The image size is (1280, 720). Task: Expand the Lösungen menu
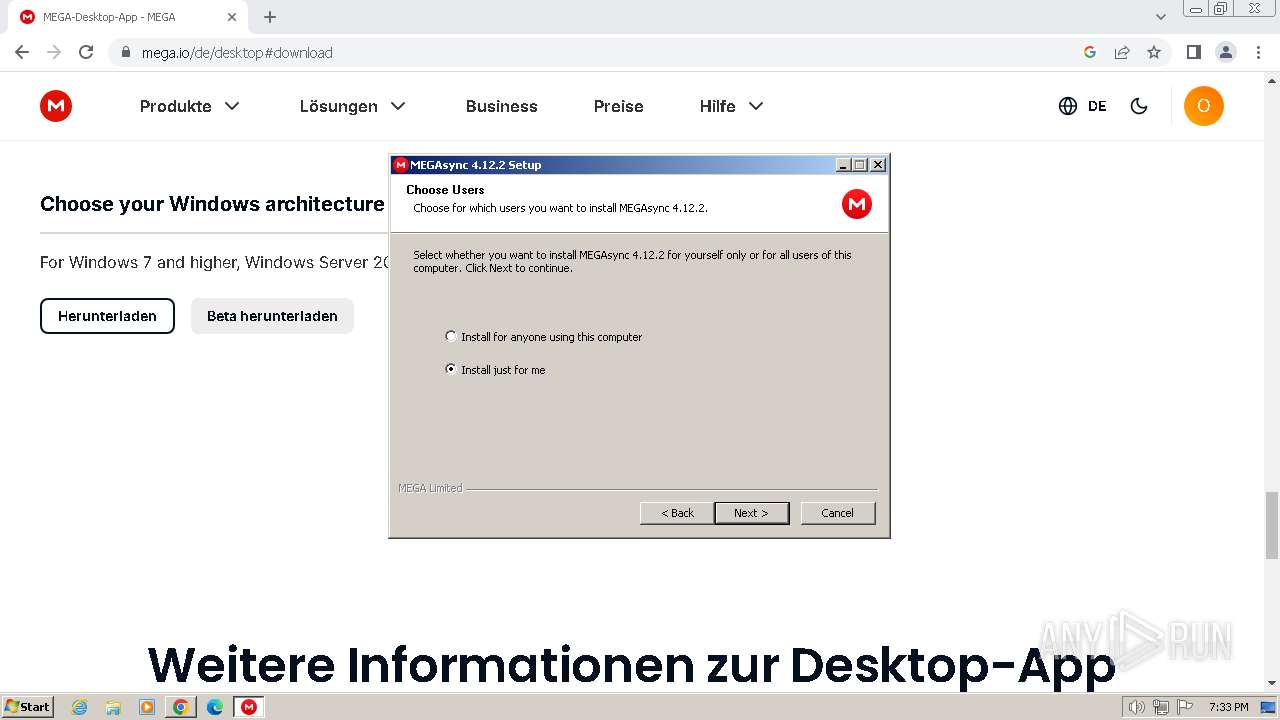click(x=353, y=106)
